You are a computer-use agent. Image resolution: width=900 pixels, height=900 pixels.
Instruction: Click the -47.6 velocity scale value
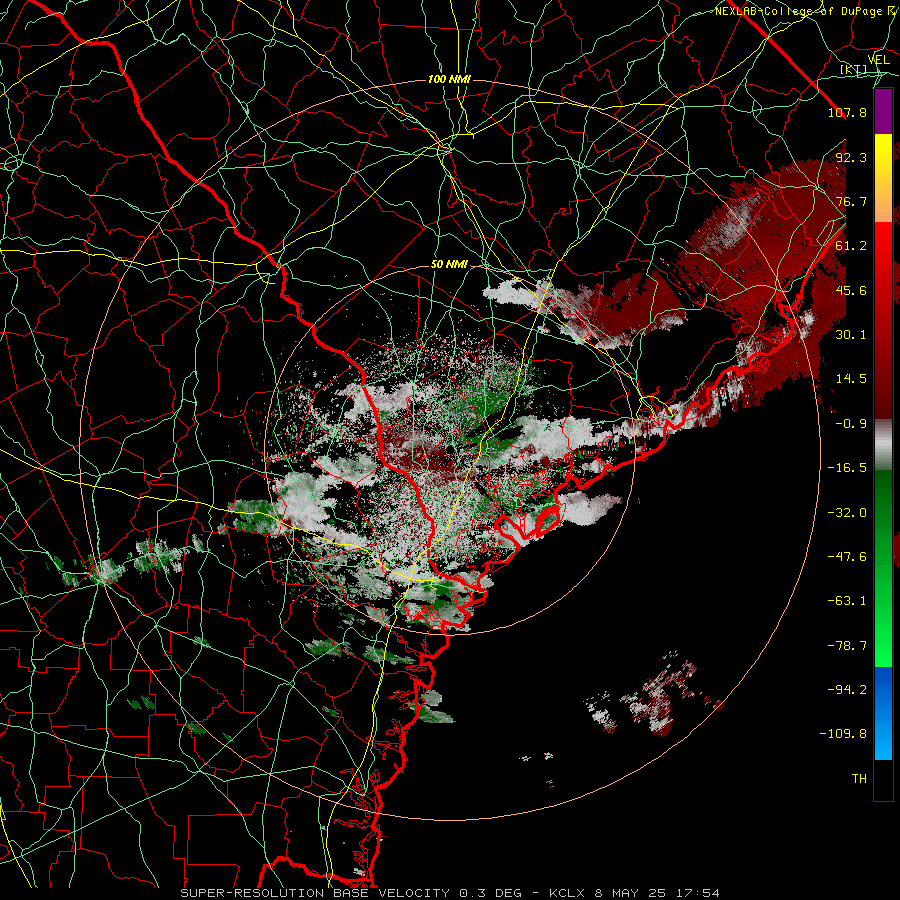point(847,557)
